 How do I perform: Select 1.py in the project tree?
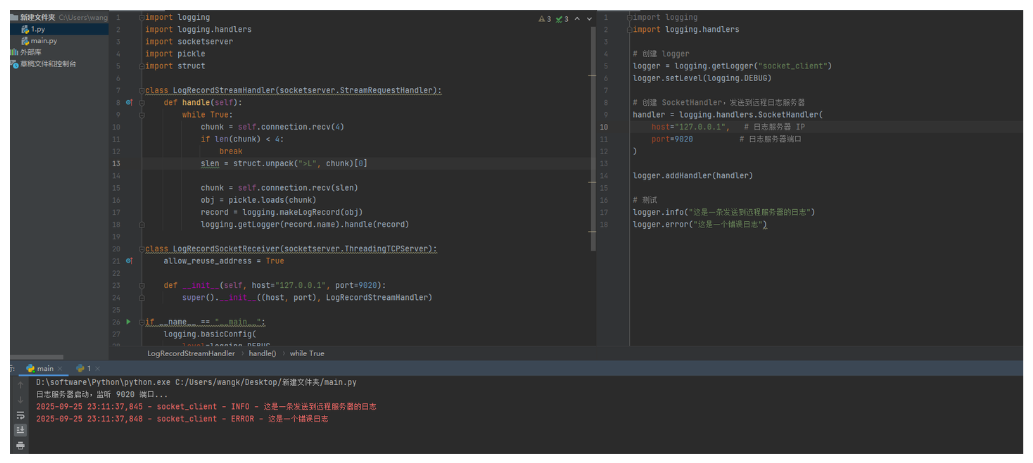[36, 30]
